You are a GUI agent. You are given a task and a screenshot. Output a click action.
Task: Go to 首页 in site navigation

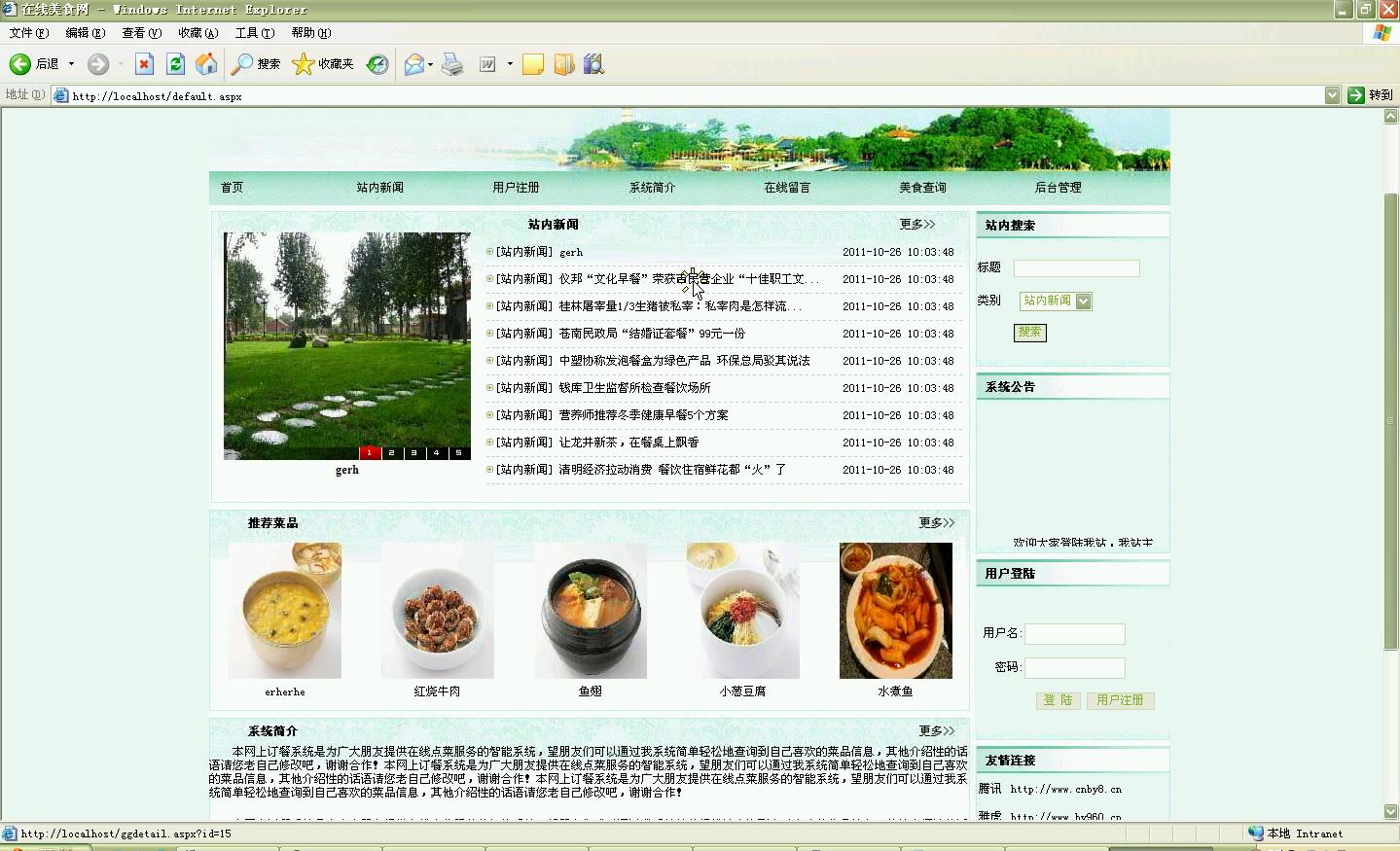232,188
